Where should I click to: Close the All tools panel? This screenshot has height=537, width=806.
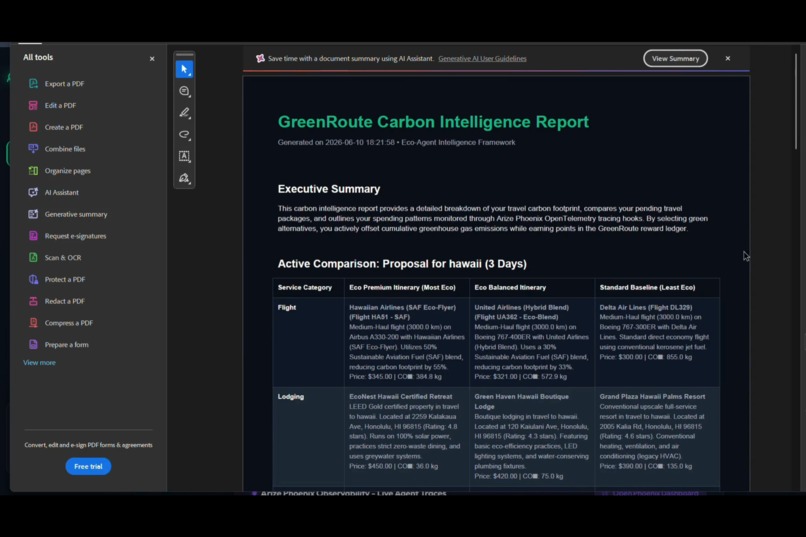click(x=152, y=59)
